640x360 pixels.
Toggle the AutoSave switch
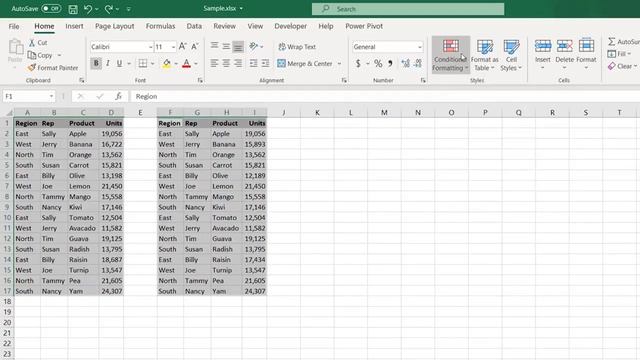[51, 9]
